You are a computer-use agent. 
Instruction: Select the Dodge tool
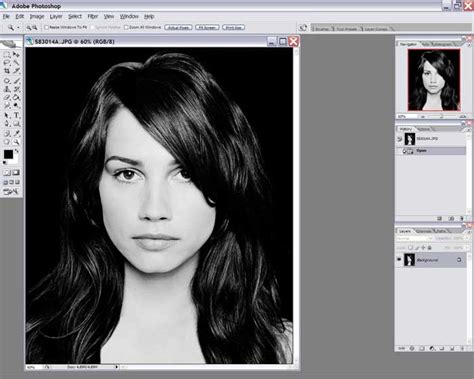[16, 106]
